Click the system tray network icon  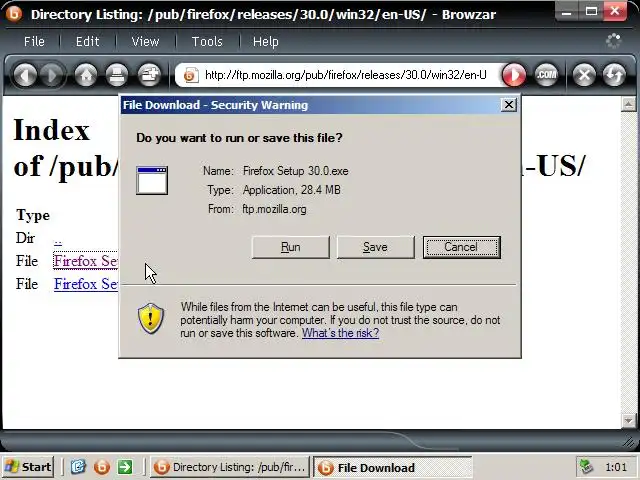(x=586, y=467)
